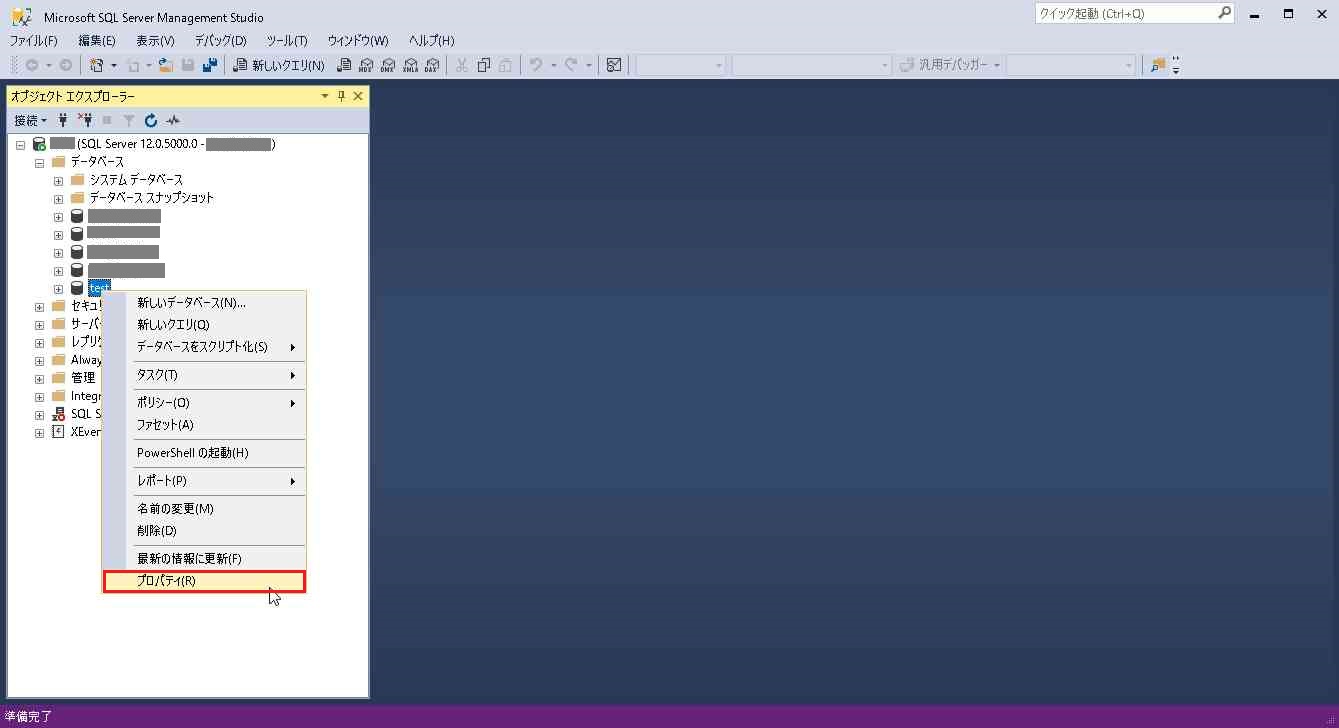This screenshot has height=728, width=1339.
Task: Click the Paste toolbar icon
Action: [x=506, y=65]
